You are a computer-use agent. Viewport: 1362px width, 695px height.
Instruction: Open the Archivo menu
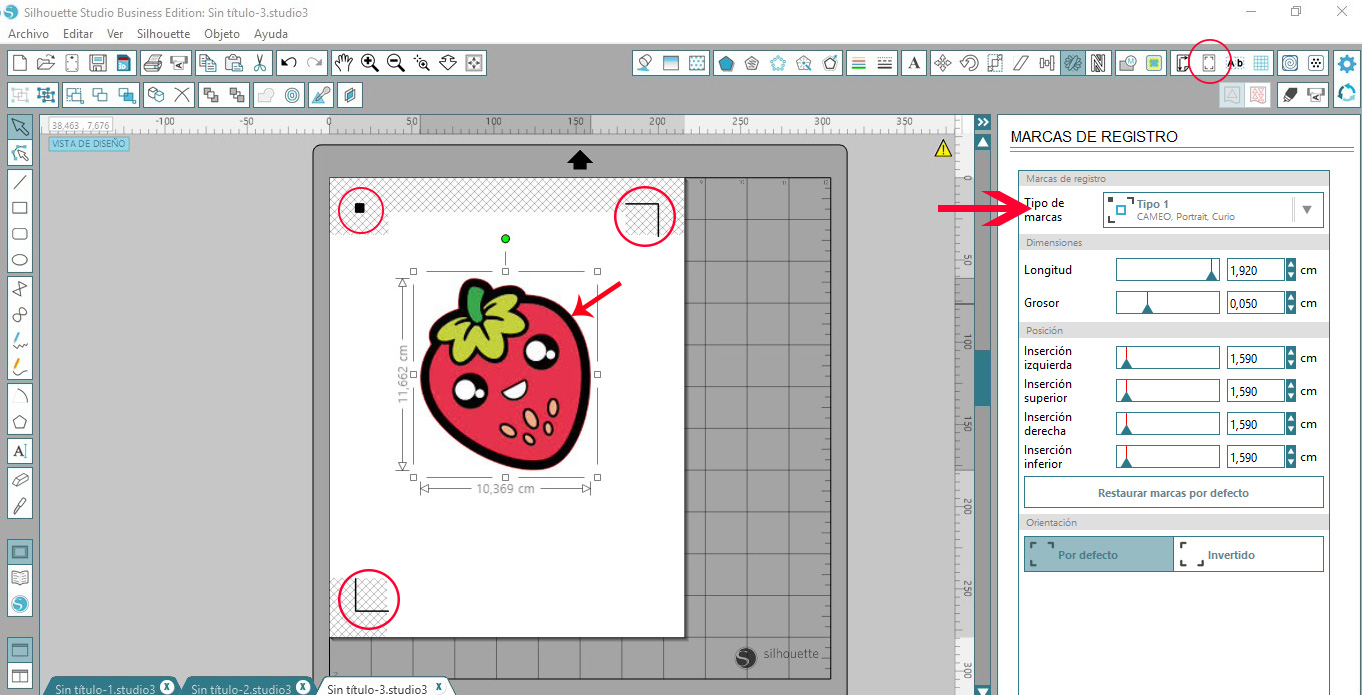tap(28, 33)
